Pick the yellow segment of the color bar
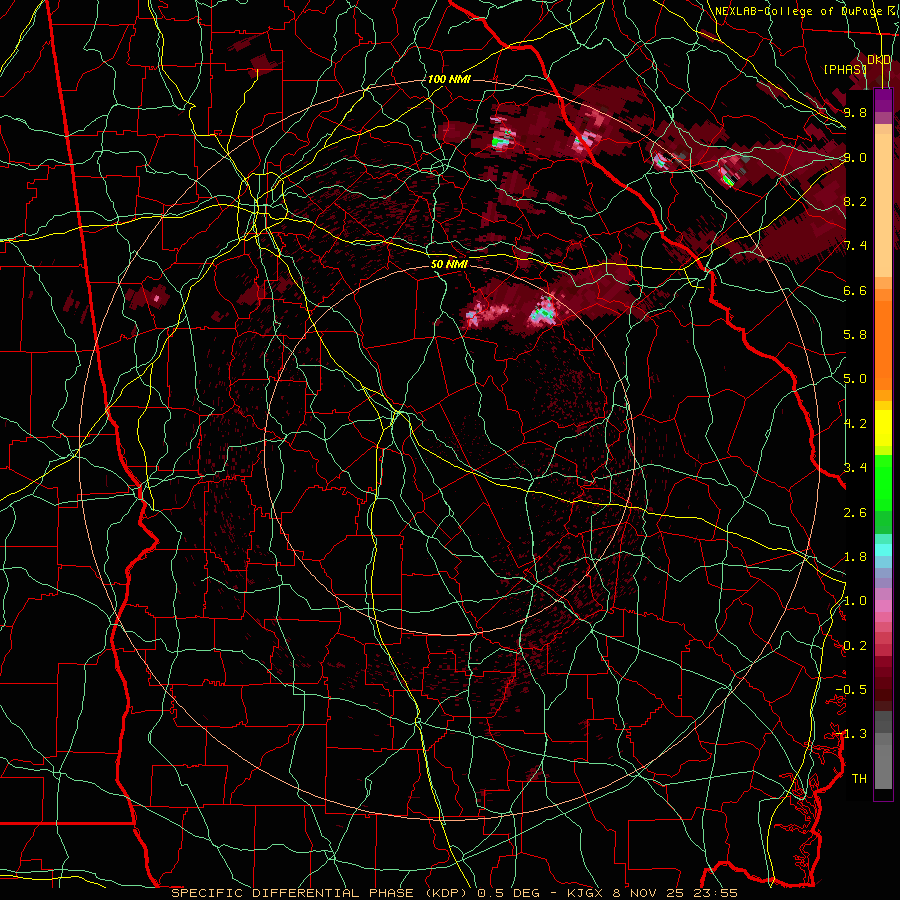The height and width of the screenshot is (900, 900). (x=883, y=428)
